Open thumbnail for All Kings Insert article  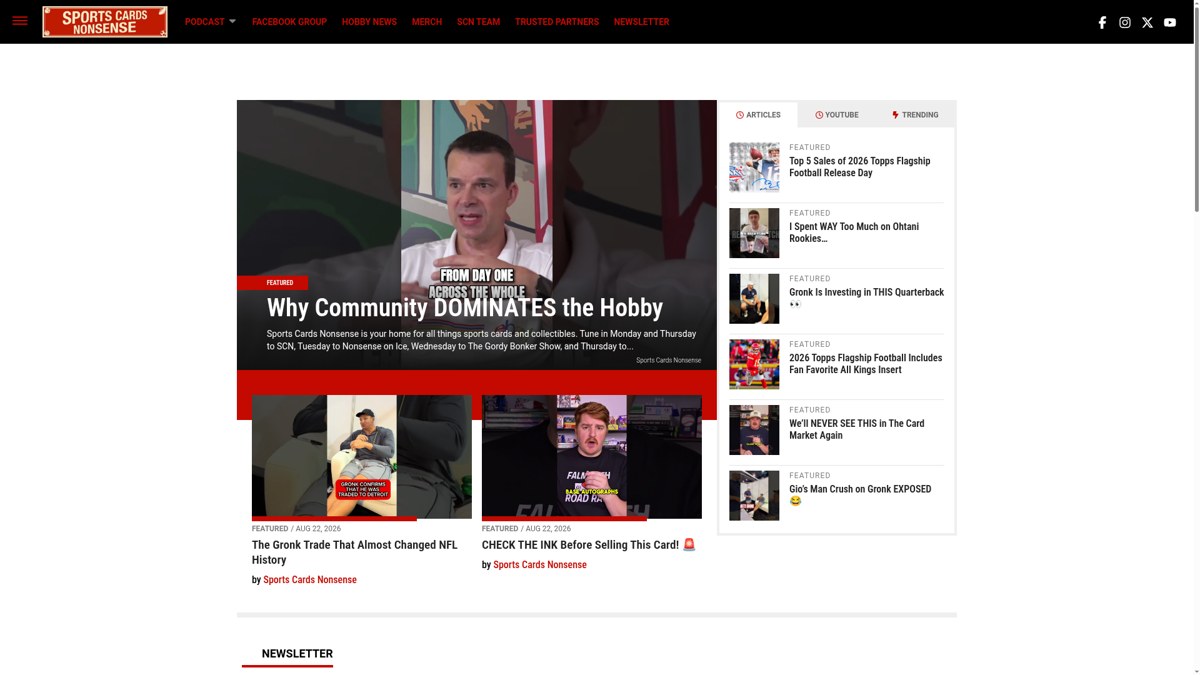coord(754,364)
